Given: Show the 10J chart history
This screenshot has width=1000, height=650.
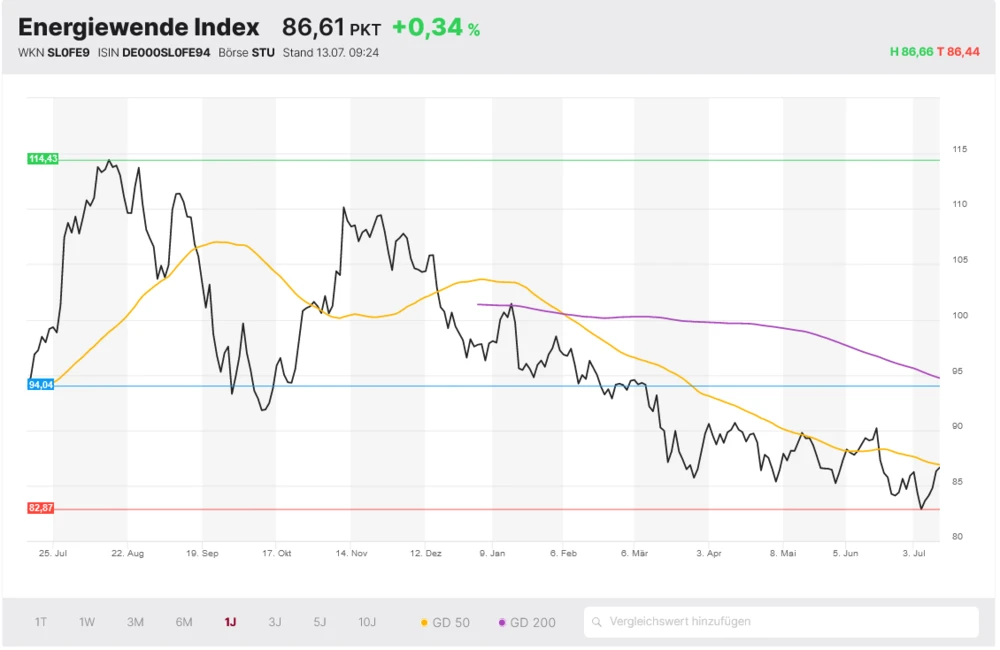Looking at the screenshot, I should click(x=367, y=622).
